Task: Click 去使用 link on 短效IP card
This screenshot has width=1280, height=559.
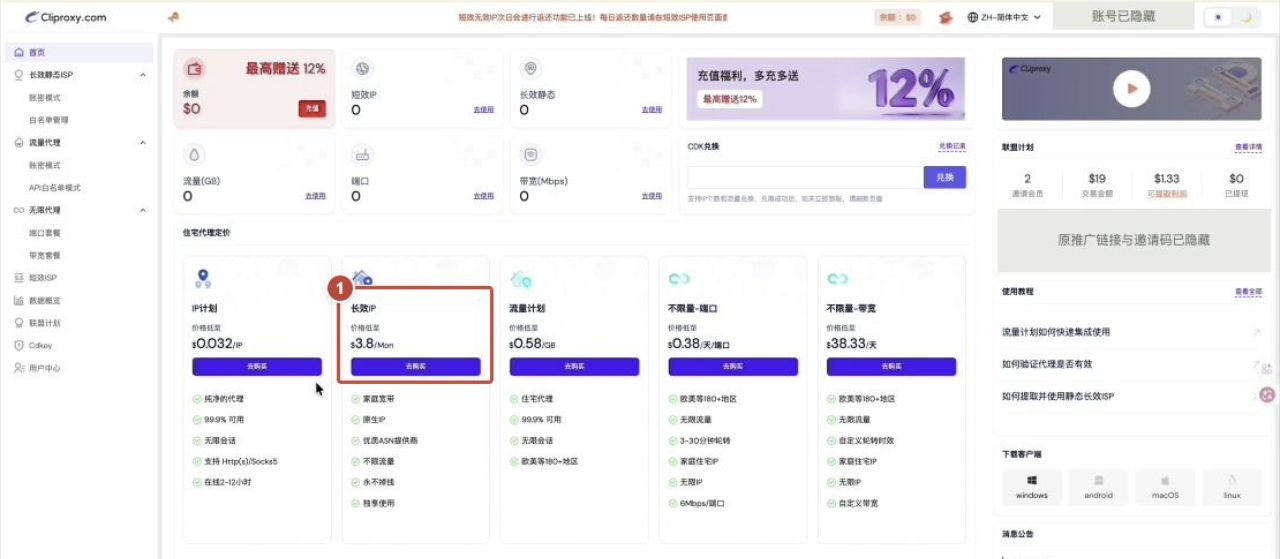Action: coord(484,110)
